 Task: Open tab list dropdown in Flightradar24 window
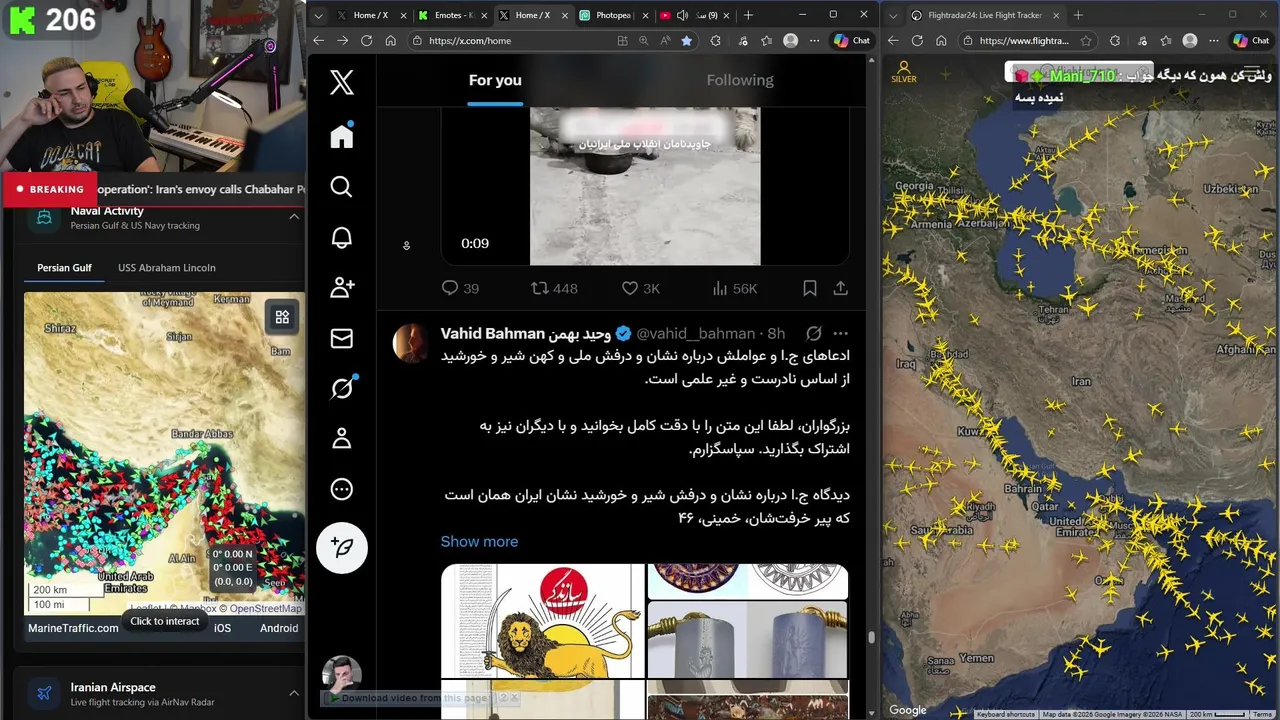pyautogui.click(x=893, y=15)
